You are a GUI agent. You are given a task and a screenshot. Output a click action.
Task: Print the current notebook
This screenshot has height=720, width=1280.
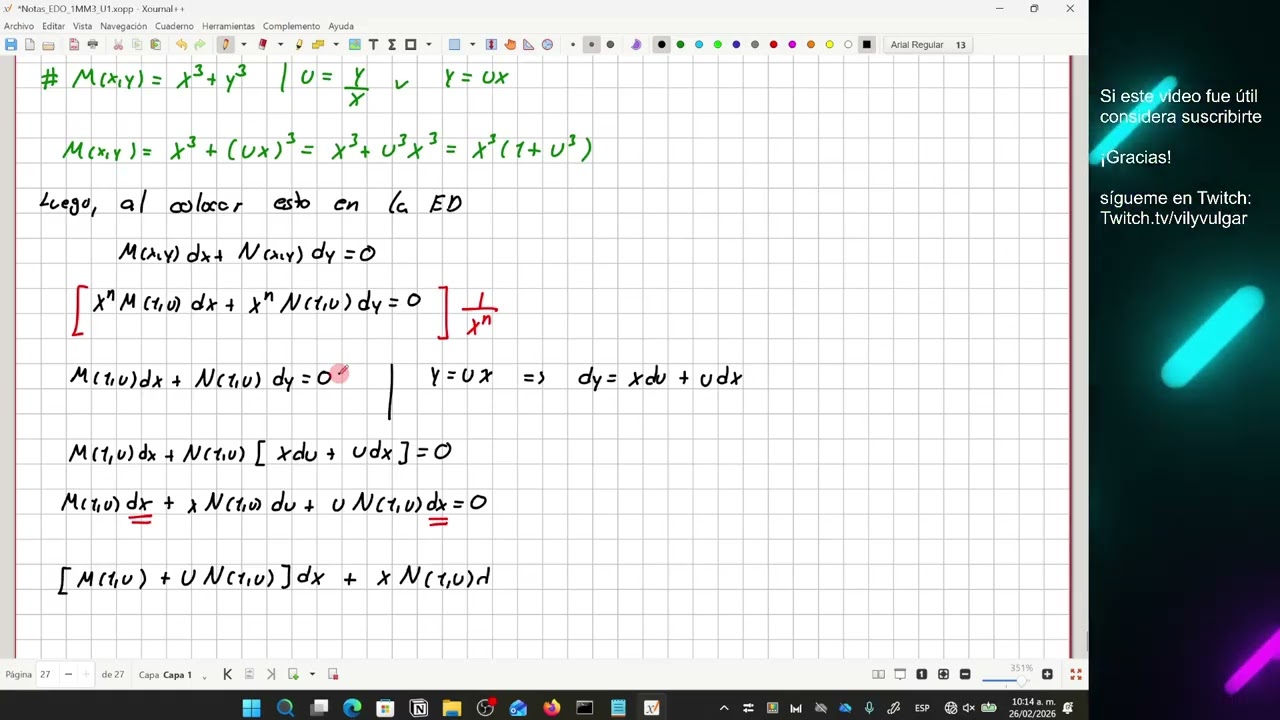click(x=93, y=44)
